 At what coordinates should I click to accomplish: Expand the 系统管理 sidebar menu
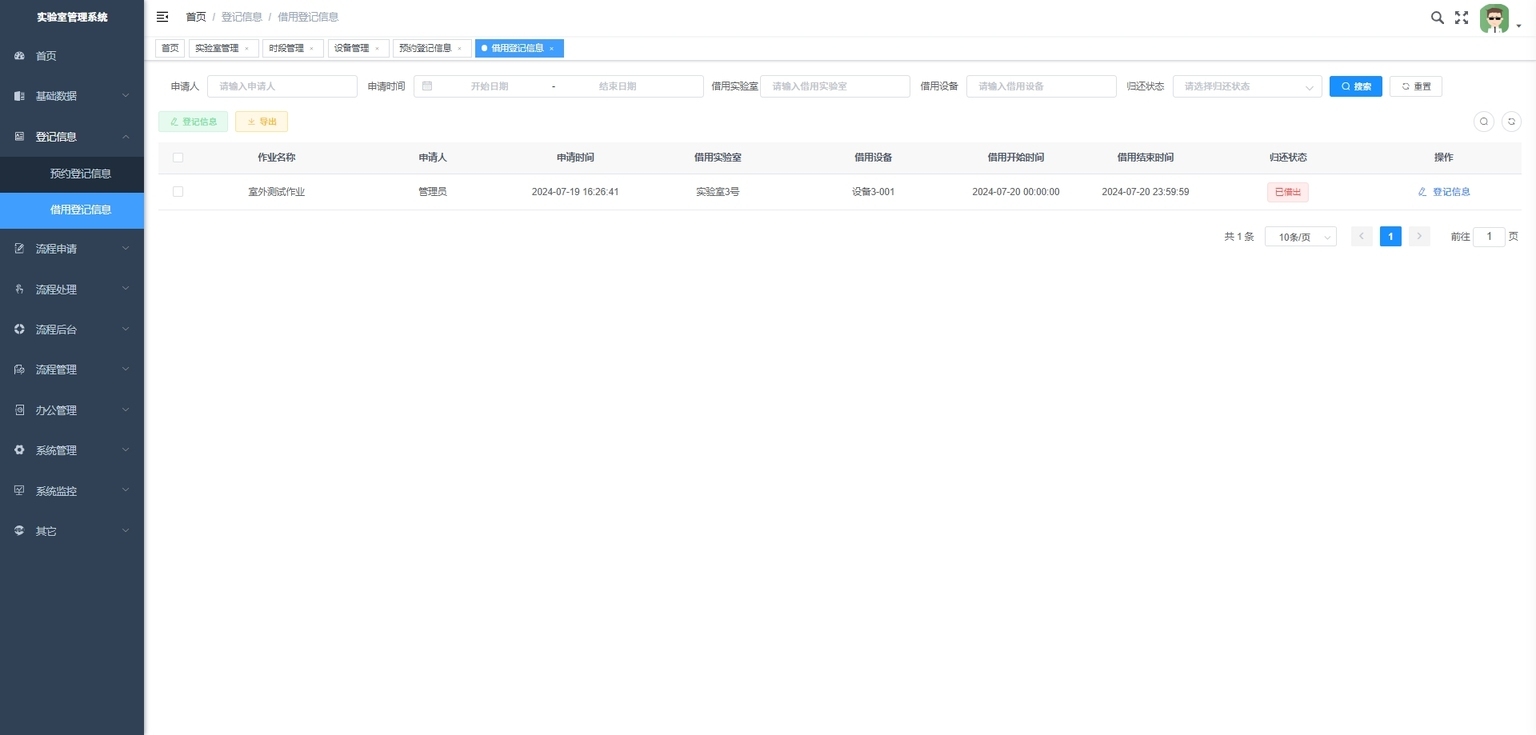pyautogui.click(x=72, y=450)
